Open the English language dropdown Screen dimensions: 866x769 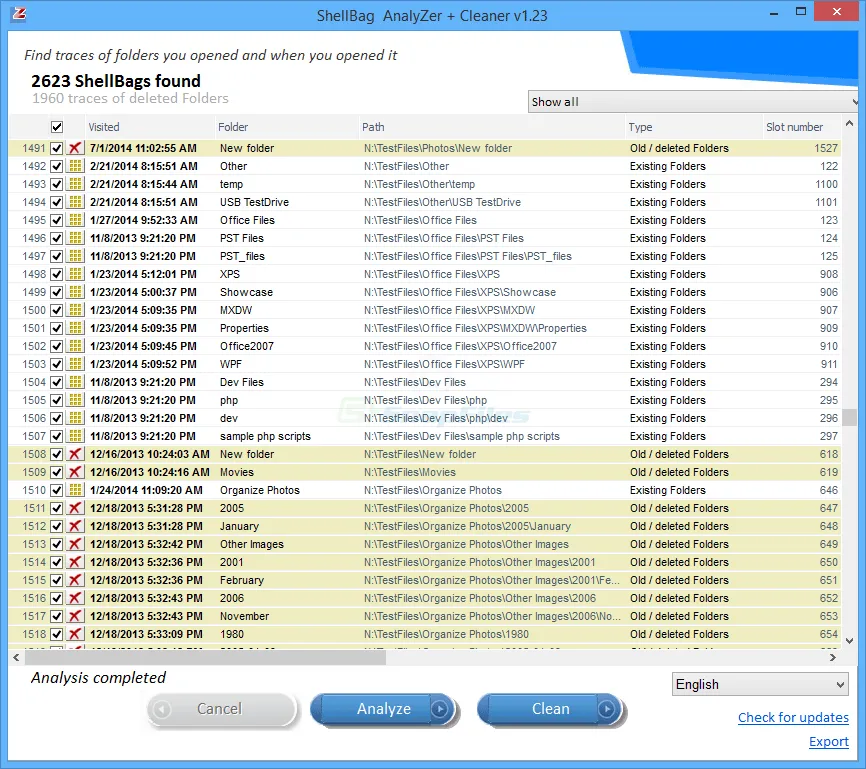click(x=760, y=684)
